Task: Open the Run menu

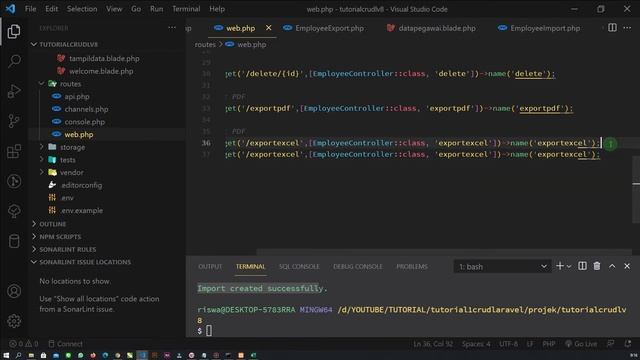Action: [156, 9]
